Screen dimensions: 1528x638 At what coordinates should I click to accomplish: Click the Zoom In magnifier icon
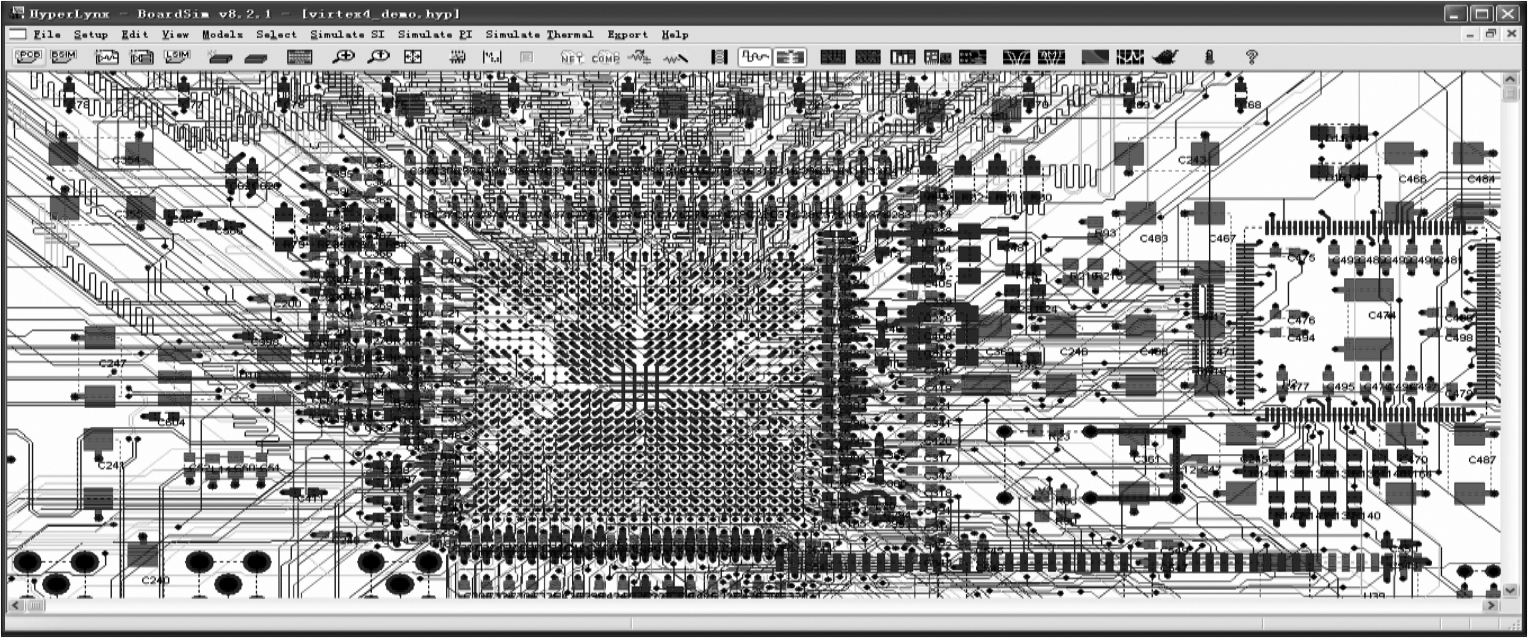[x=344, y=57]
